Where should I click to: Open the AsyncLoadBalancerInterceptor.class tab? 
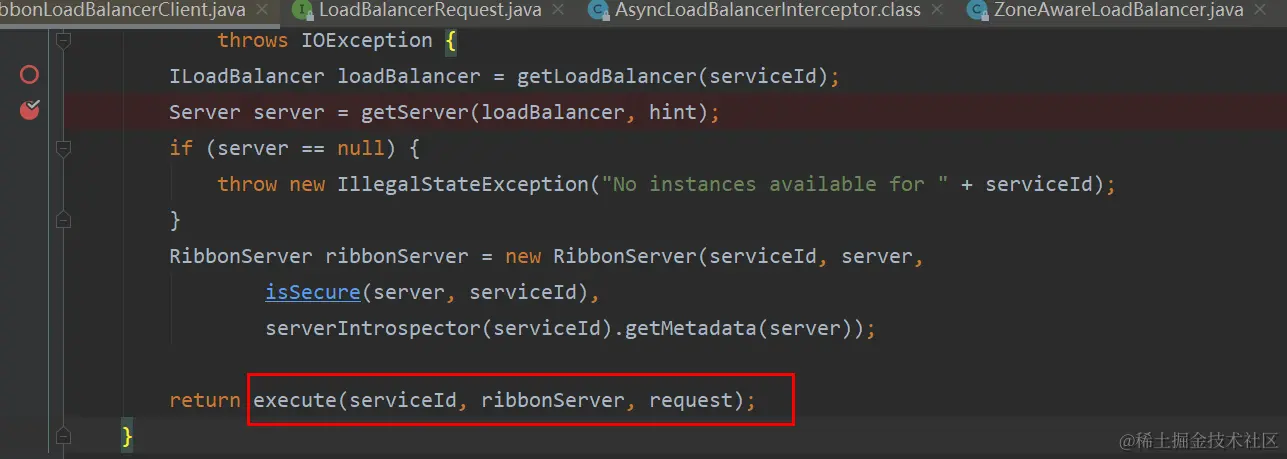(768, 11)
